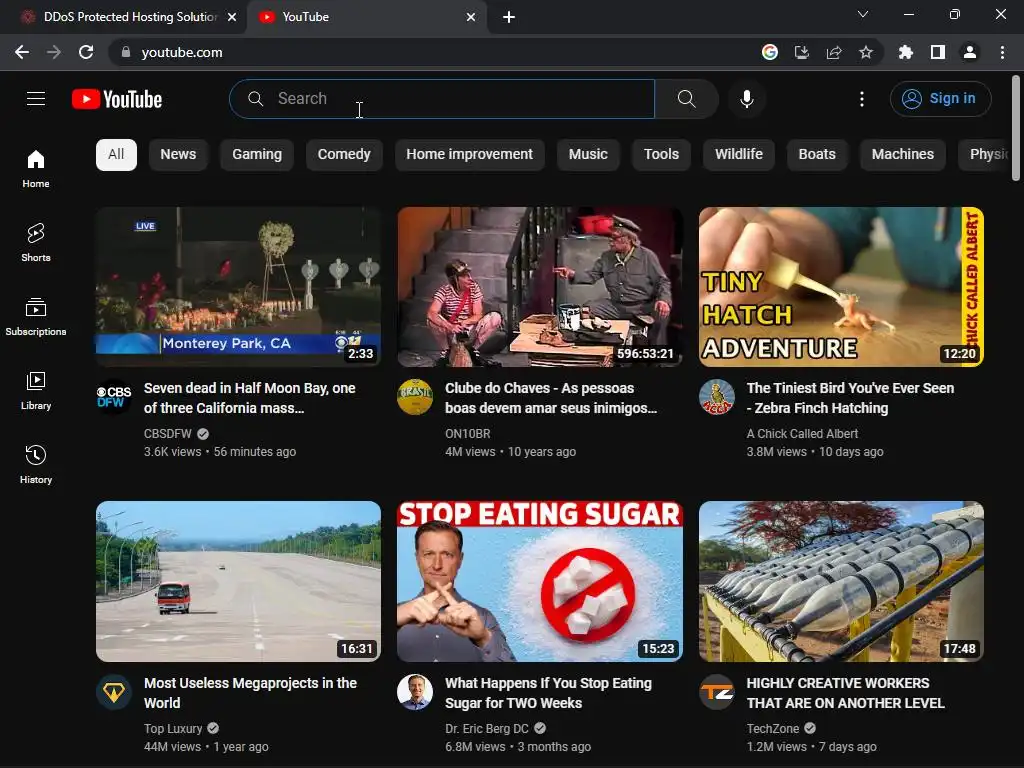
Task: Open Stop Eating Sugar video title
Action: [x=549, y=693]
